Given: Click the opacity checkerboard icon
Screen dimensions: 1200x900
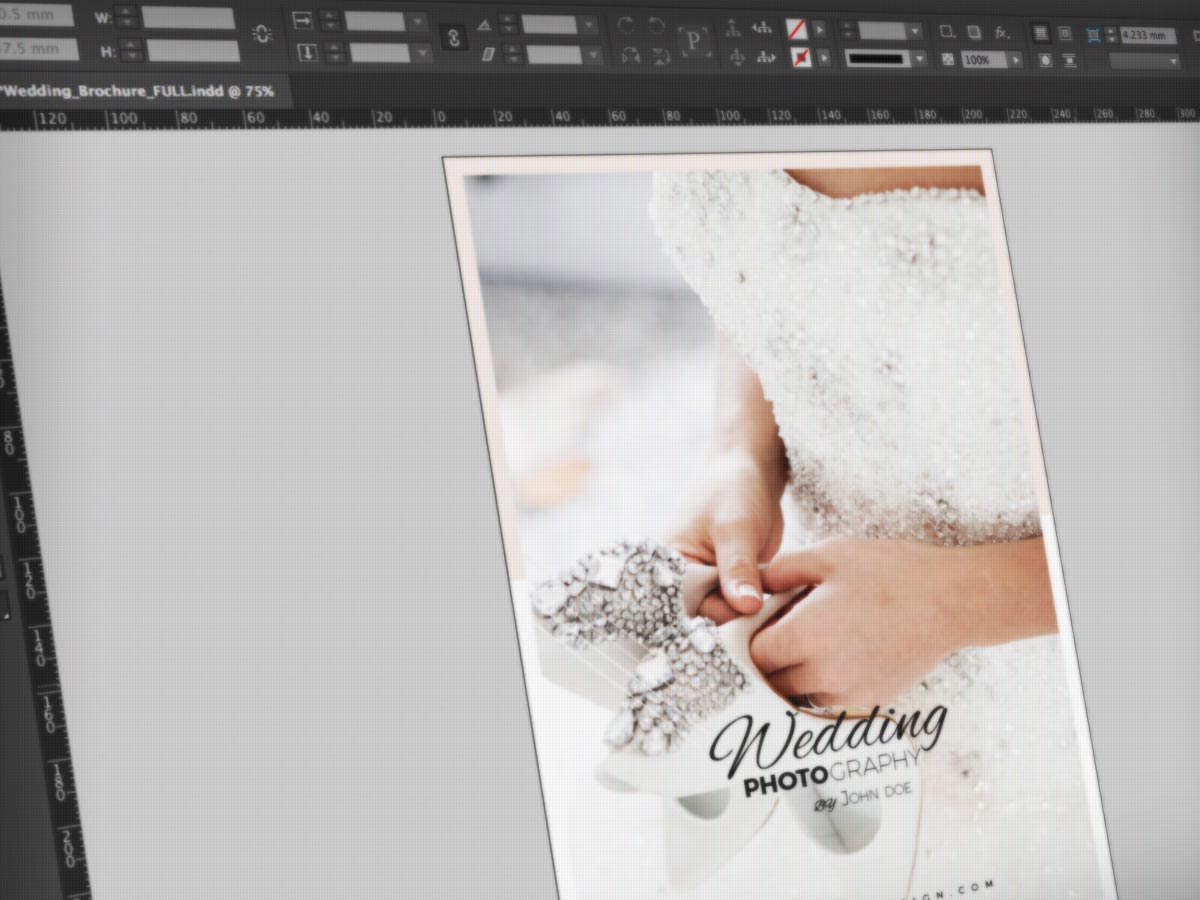Looking at the screenshot, I should tap(948, 60).
